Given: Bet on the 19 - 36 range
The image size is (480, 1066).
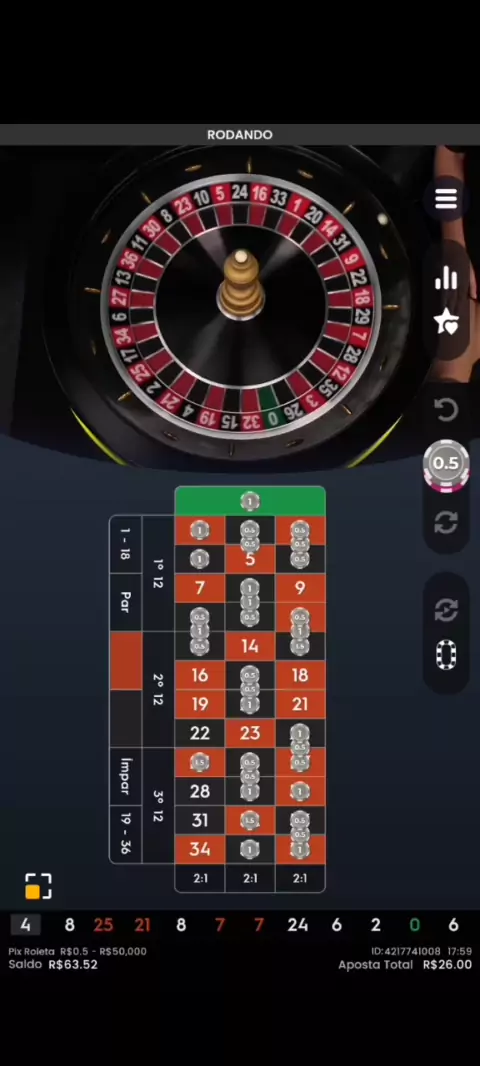Looking at the screenshot, I should (x=126, y=834).
